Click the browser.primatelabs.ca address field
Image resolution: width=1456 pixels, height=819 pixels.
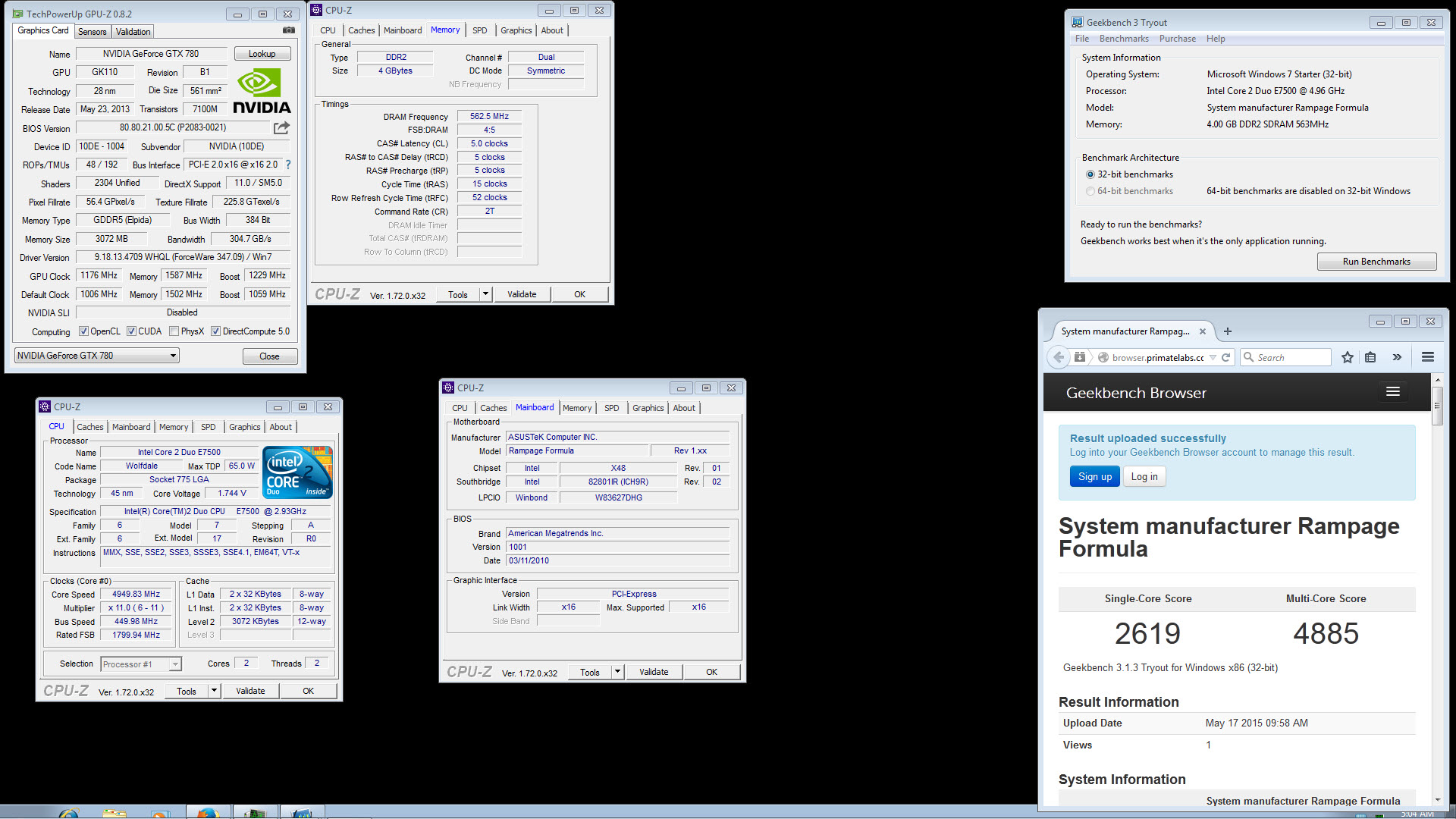1158,358
